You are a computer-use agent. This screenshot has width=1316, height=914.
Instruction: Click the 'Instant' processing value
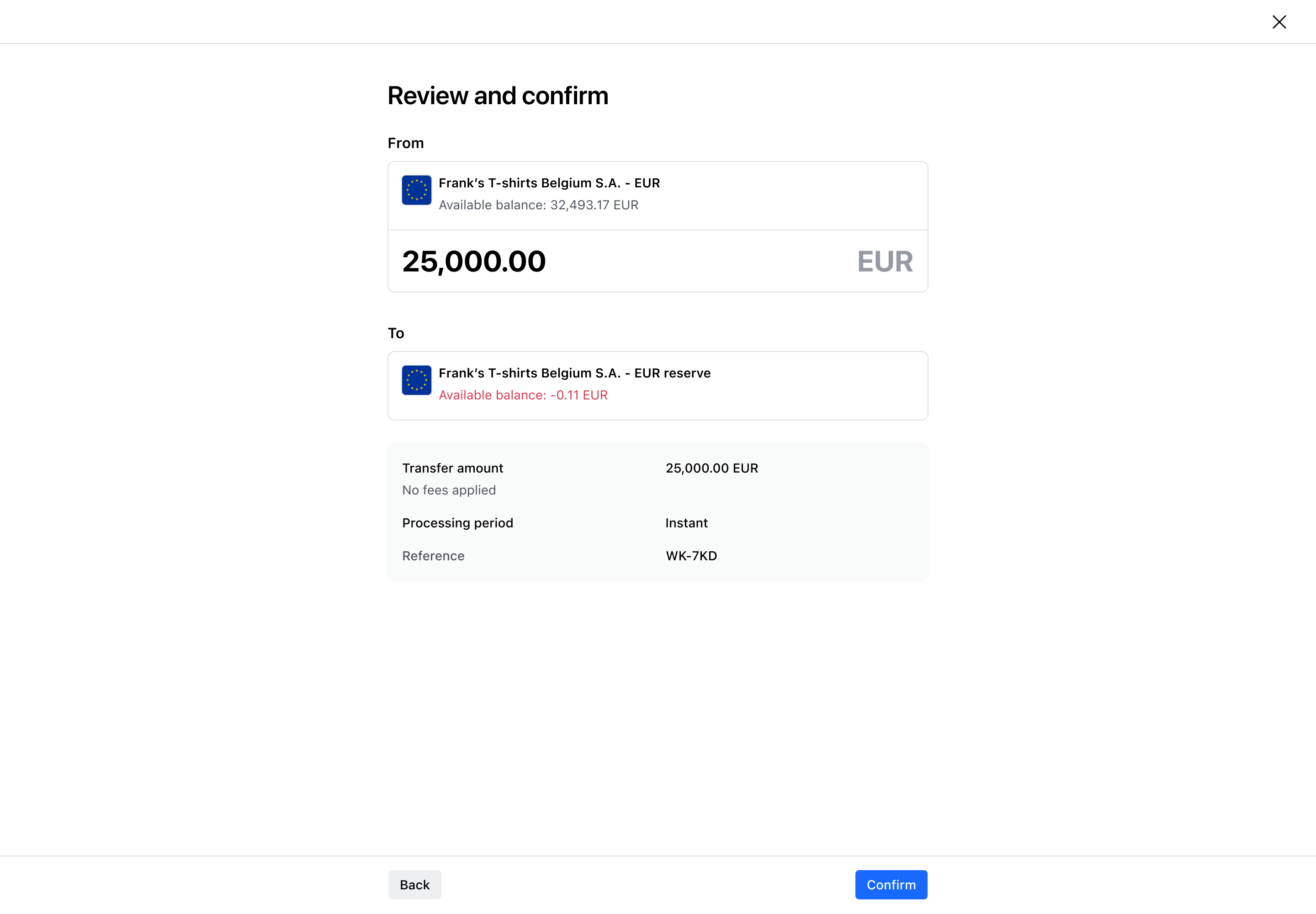click(687, 523)
